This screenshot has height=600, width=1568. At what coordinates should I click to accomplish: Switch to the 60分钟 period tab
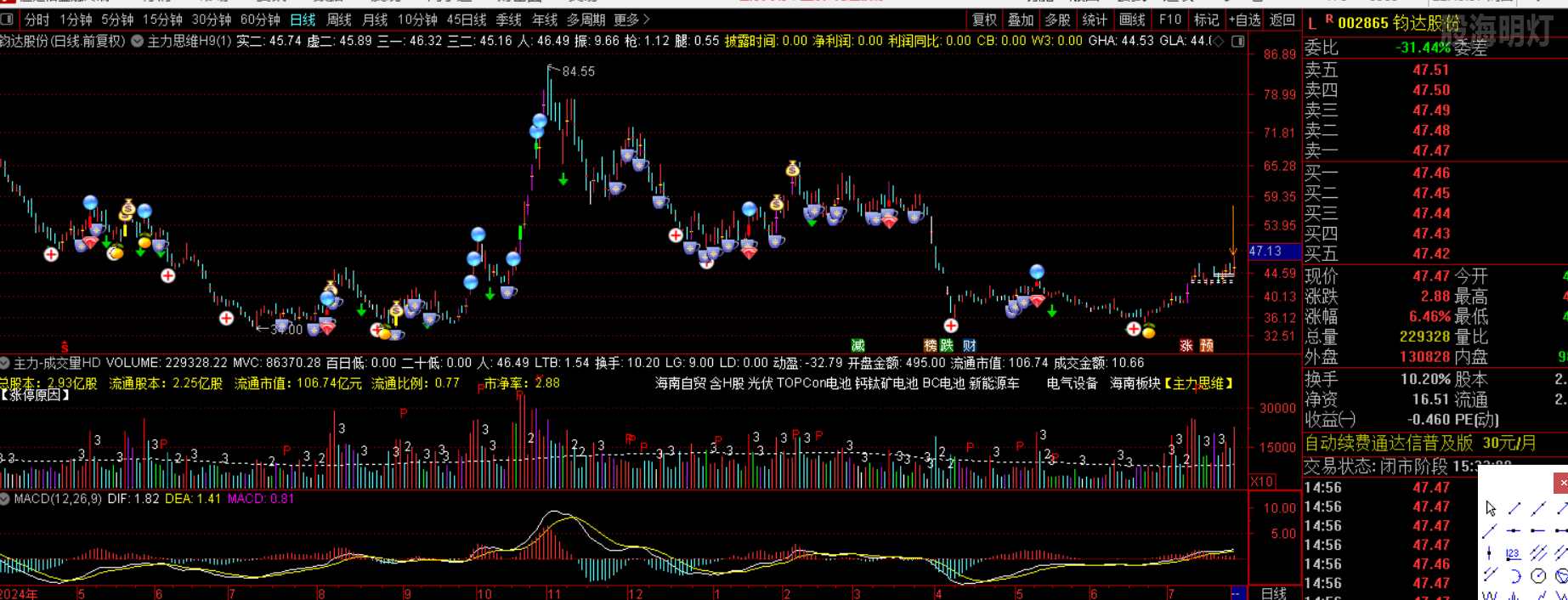coord(260,20)
